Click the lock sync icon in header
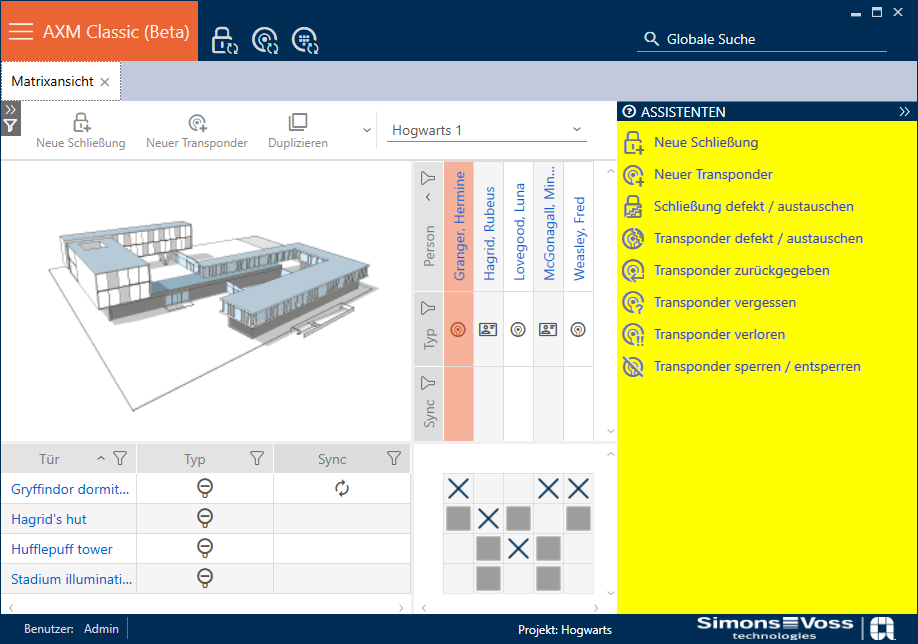This screenshot has width=918, height=644. click(x=225, y=40)
